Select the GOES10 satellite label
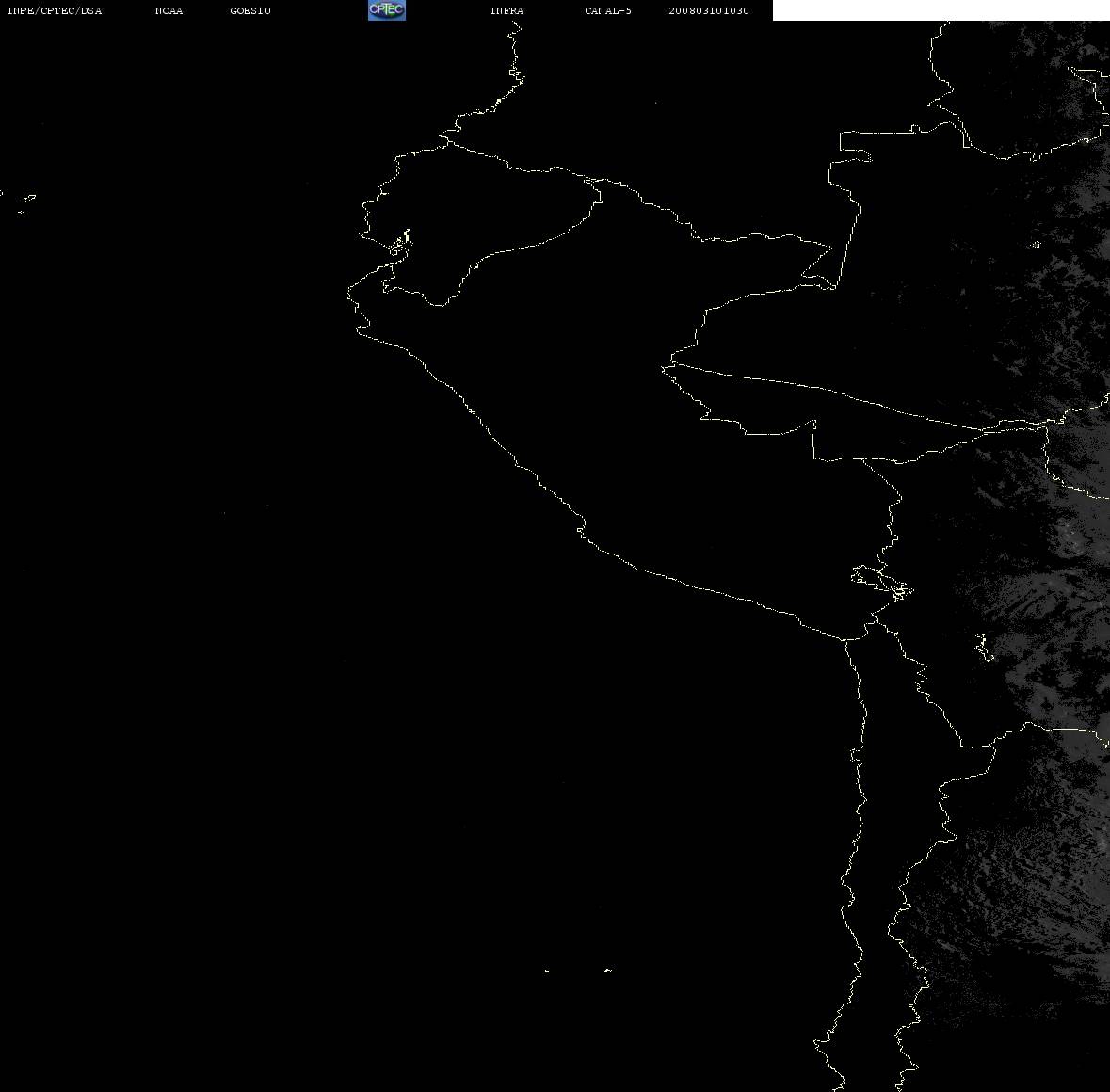This screenshot has width=1110, height=1092. pos(250,10)
